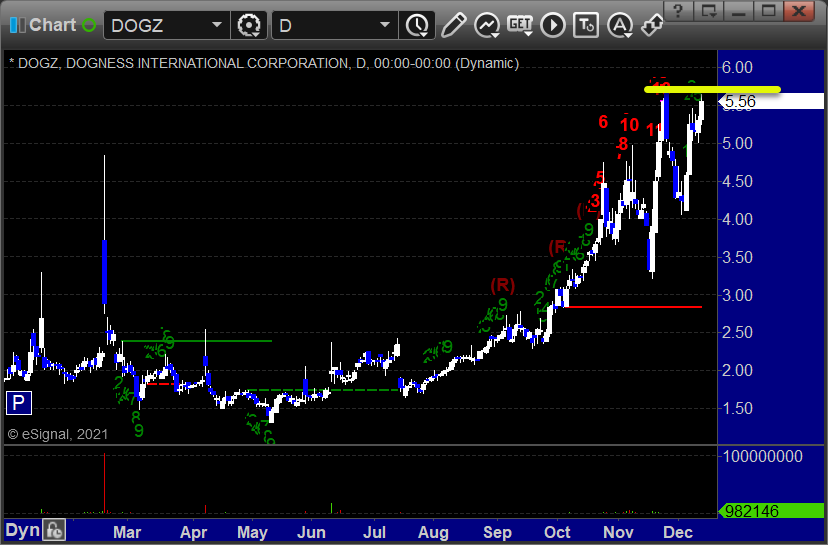Click the Mar label on time axis

coord(127,532)
